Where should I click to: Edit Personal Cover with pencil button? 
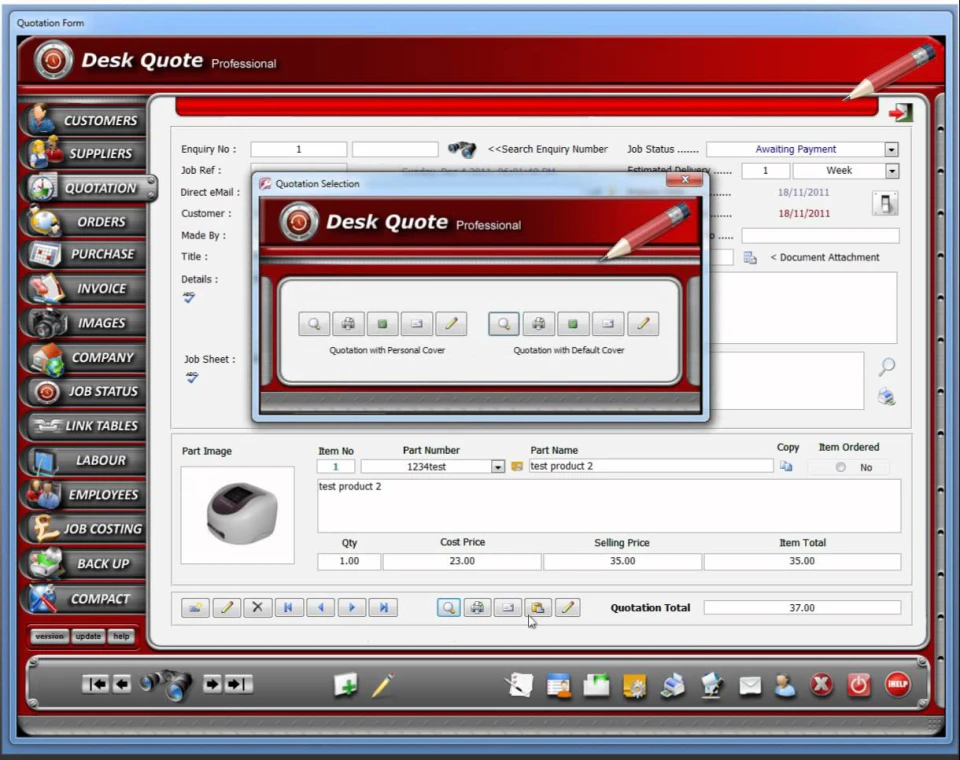pos(451,324)
